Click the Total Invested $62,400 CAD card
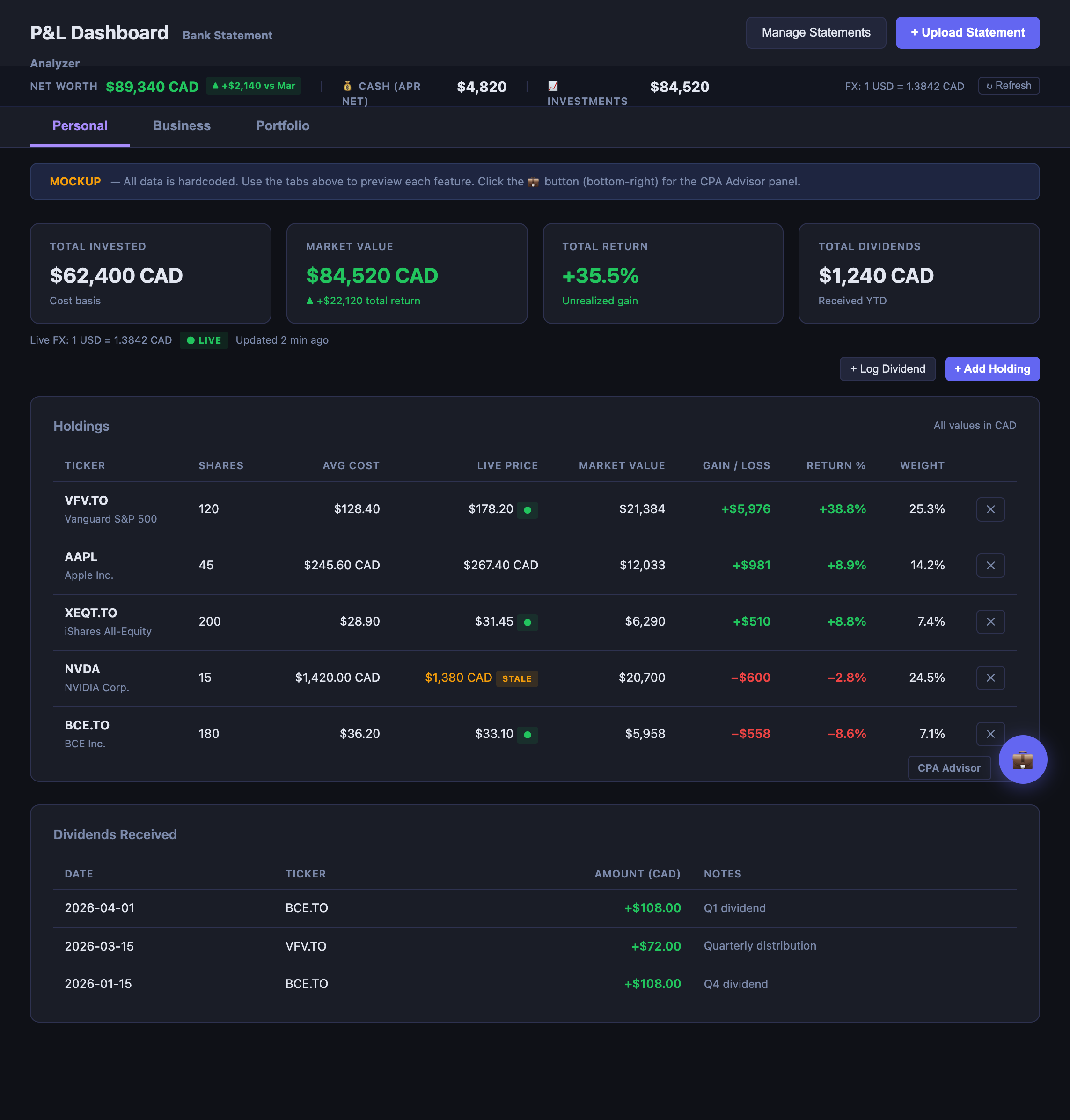Screen dimensions: 1070x1120 coord(150,273)
